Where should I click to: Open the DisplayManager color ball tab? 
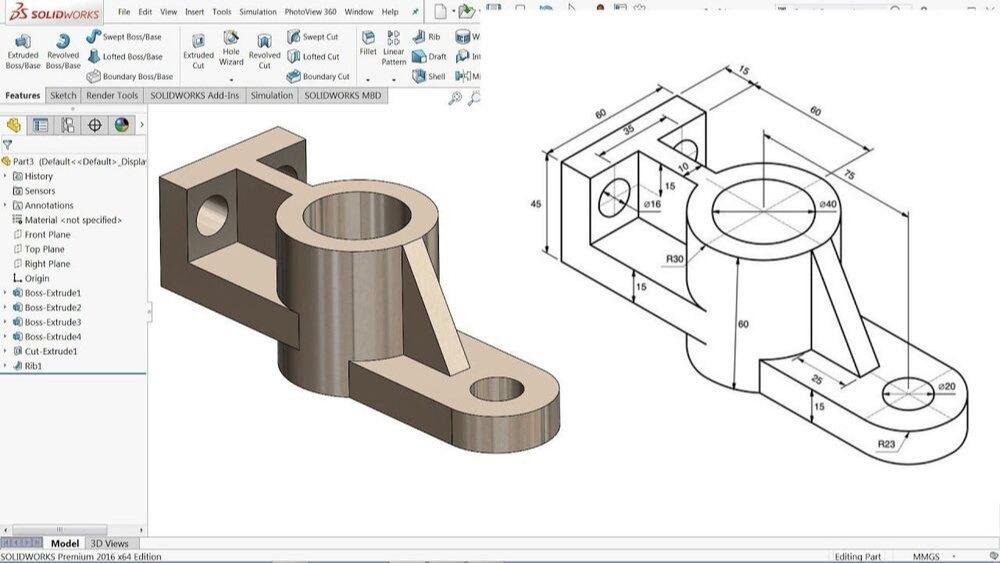coord(121,125)
